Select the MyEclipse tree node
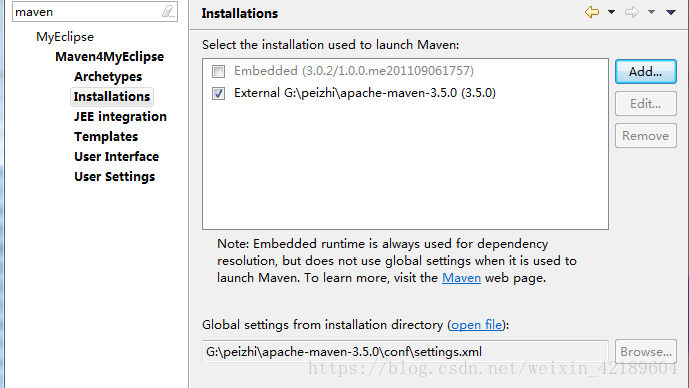Viewport: 689px width, 388px height. (x=65, y=37)
